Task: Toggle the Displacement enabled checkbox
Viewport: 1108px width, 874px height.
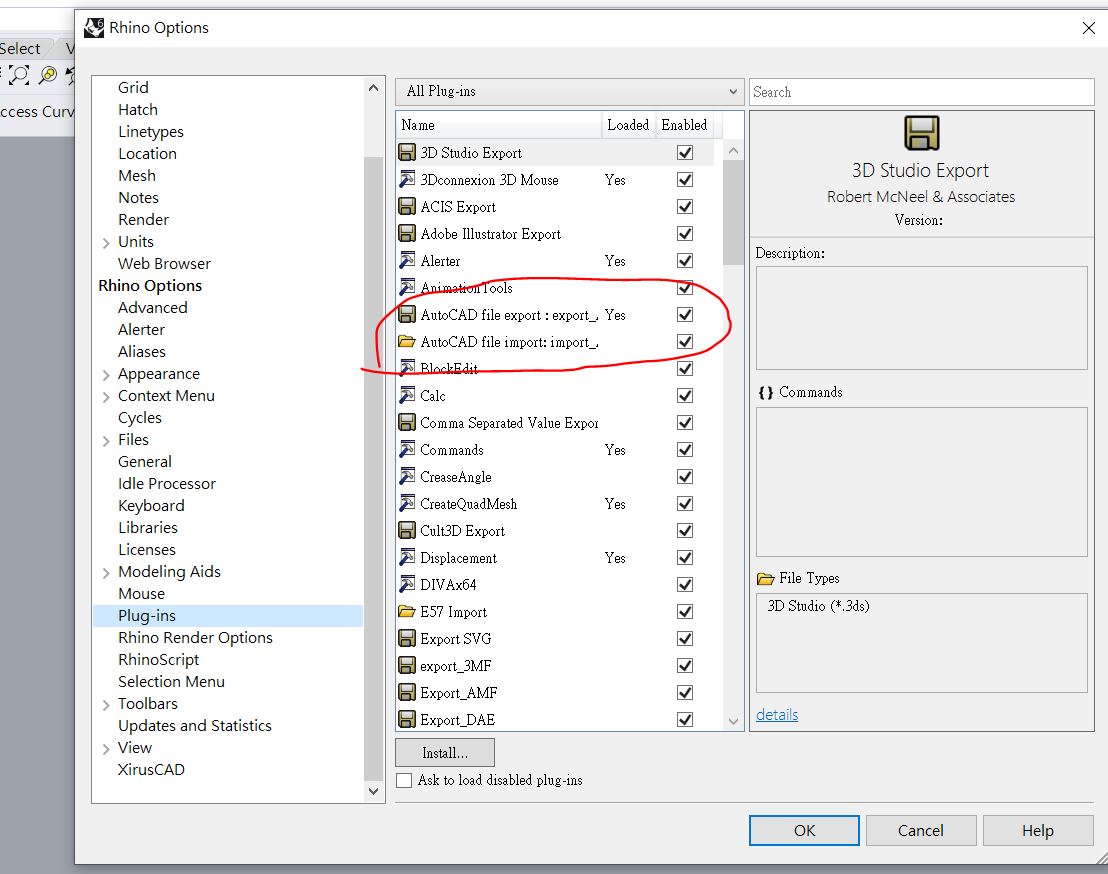Action: 685,557
